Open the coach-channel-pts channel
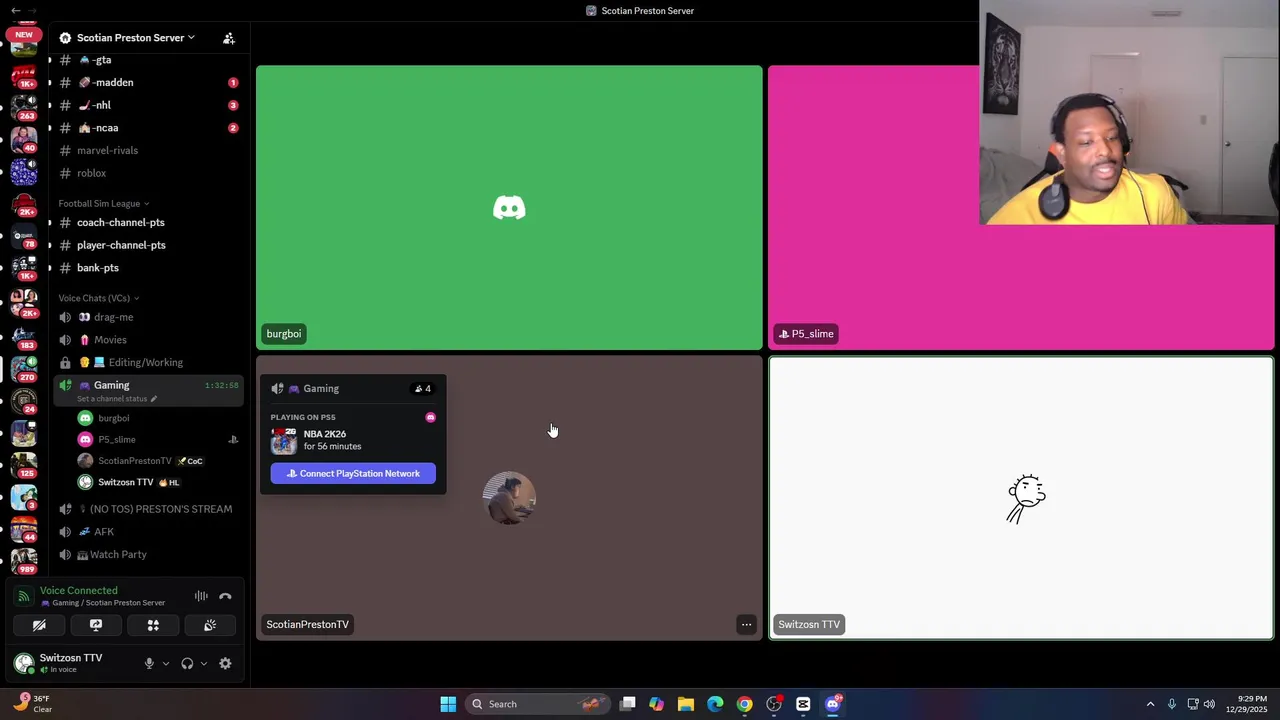Viewport: 1280px width, 720px height. pyautogui.click(x=148, y=223)
